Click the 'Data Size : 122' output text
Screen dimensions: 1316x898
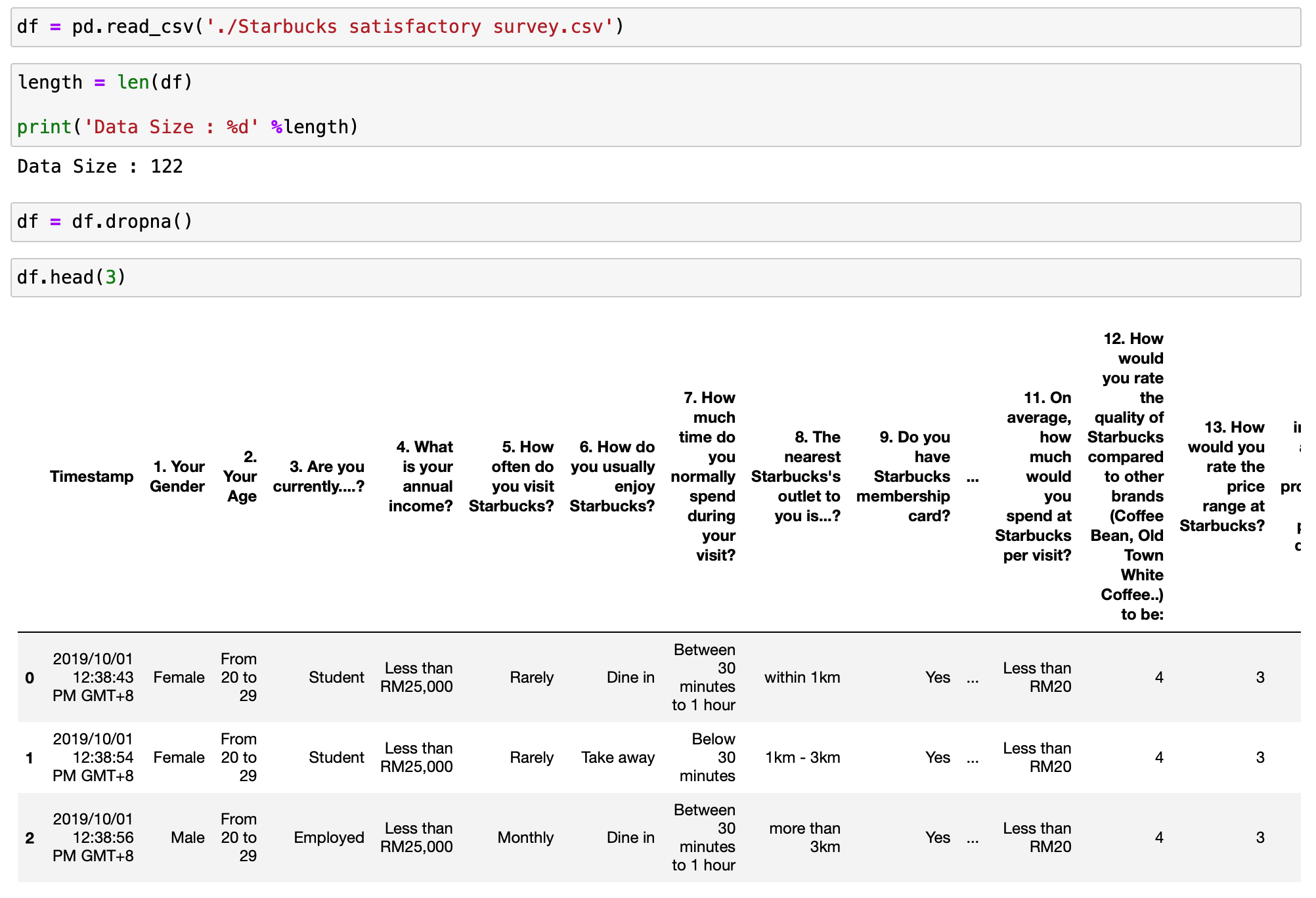100,167
